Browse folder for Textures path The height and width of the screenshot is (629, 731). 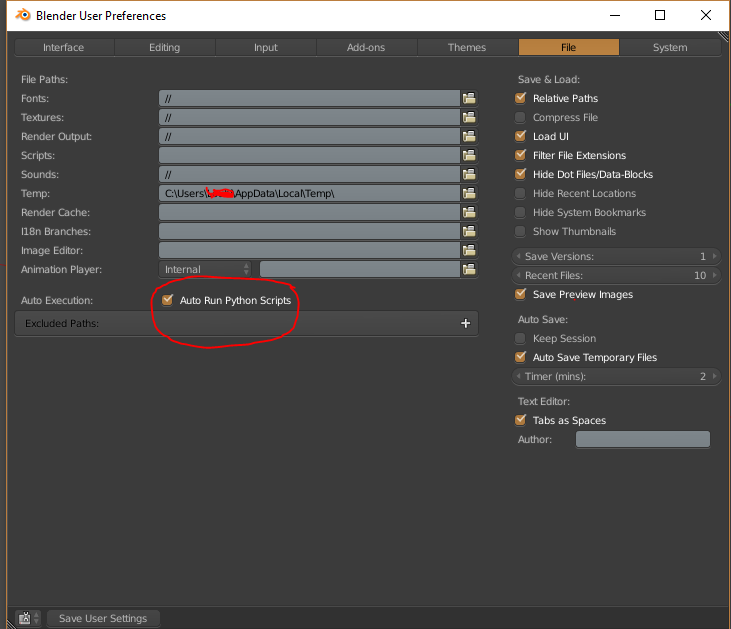click(x=469, y=118)
